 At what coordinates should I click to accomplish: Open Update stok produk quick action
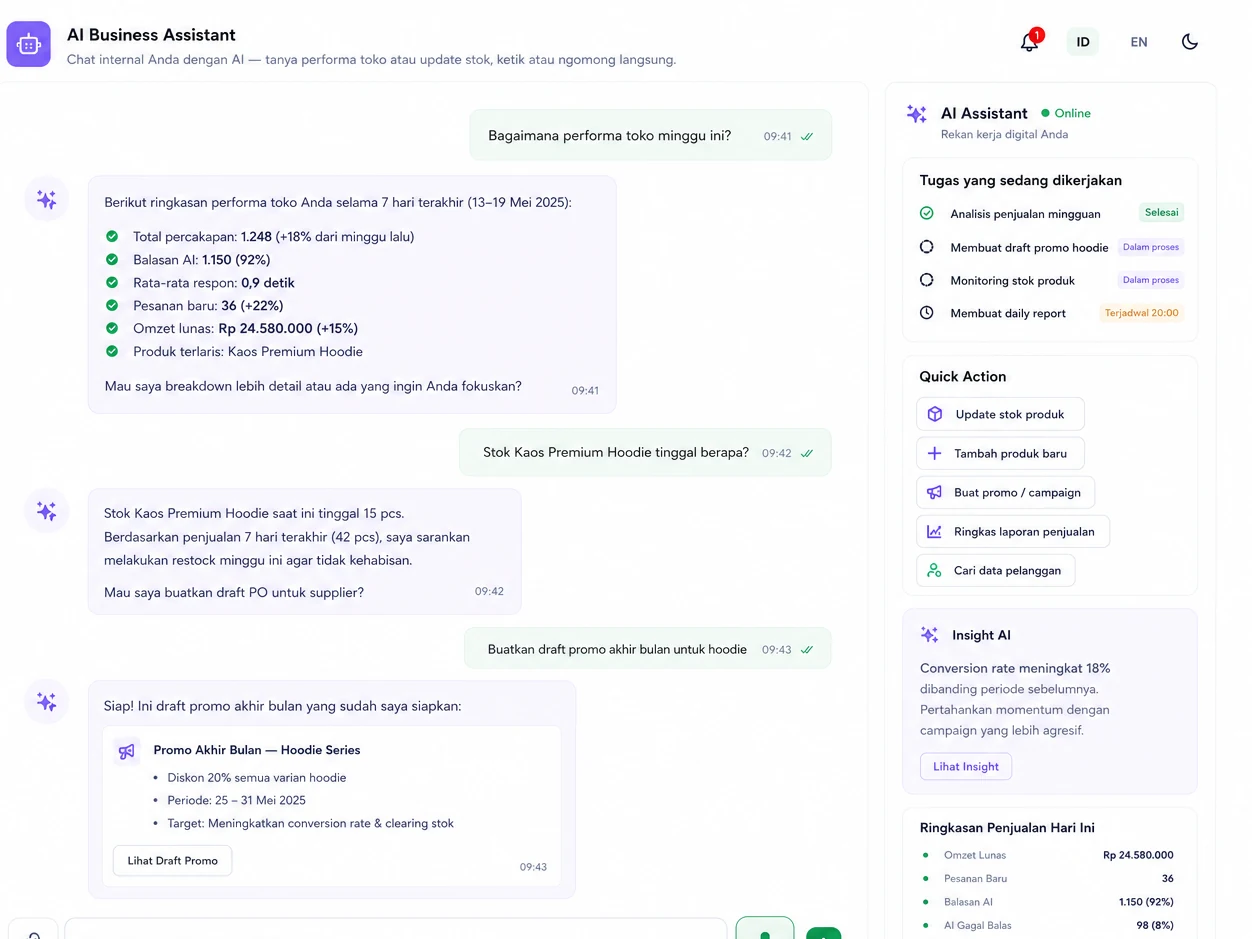(x=1000, y=414)
